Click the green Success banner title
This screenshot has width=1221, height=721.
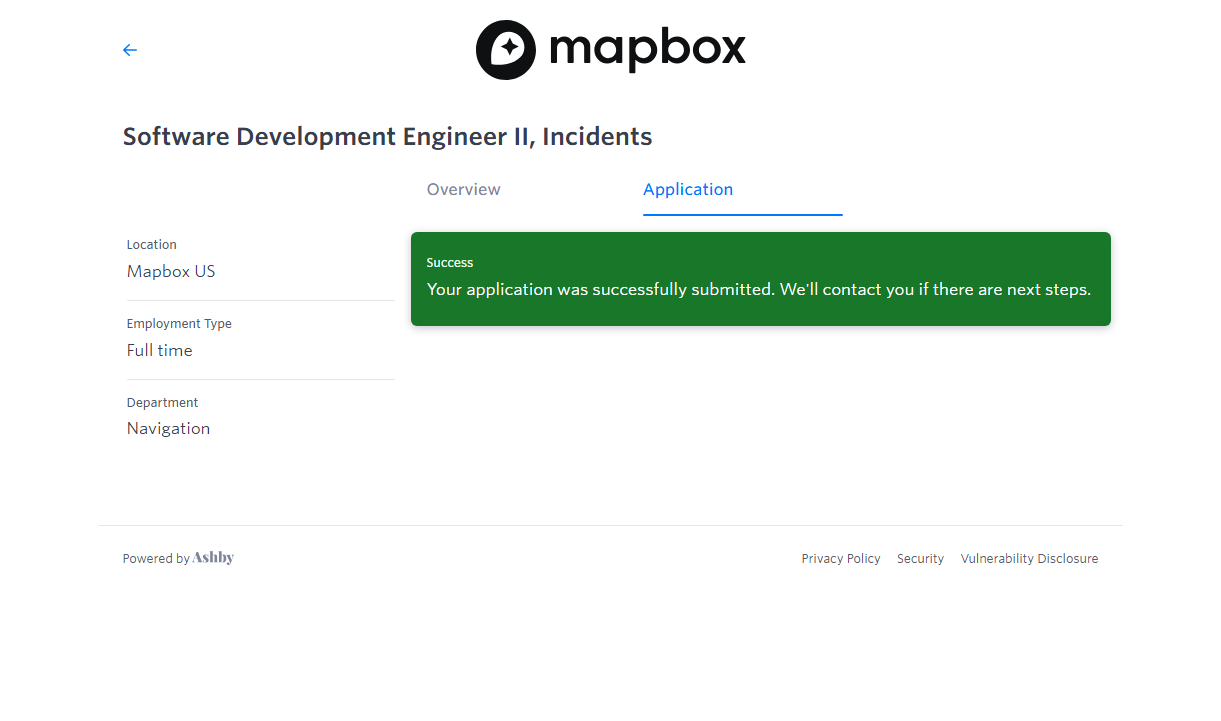click(x=450, y=263)
